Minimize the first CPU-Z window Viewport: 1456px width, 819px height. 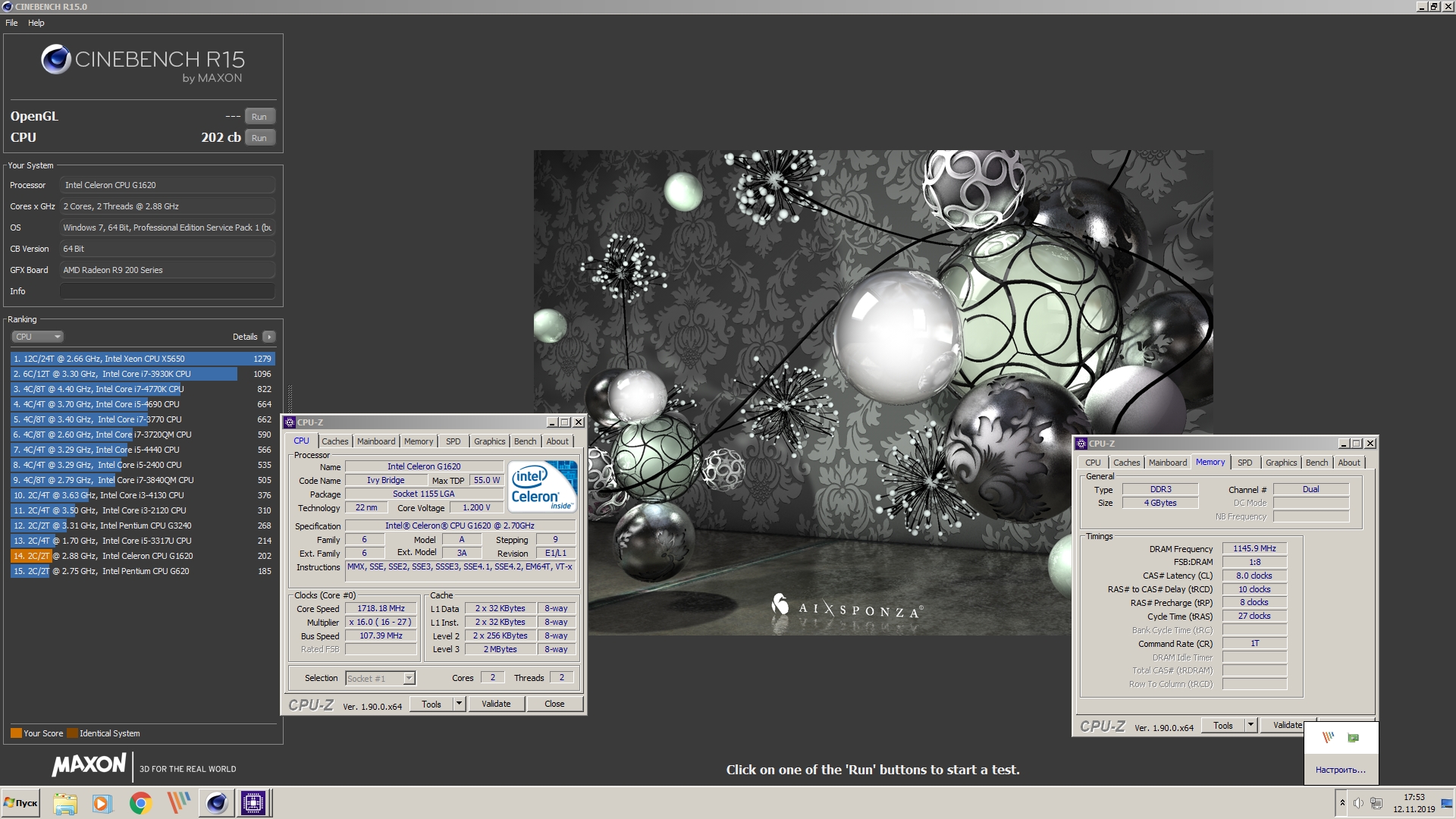551,422
